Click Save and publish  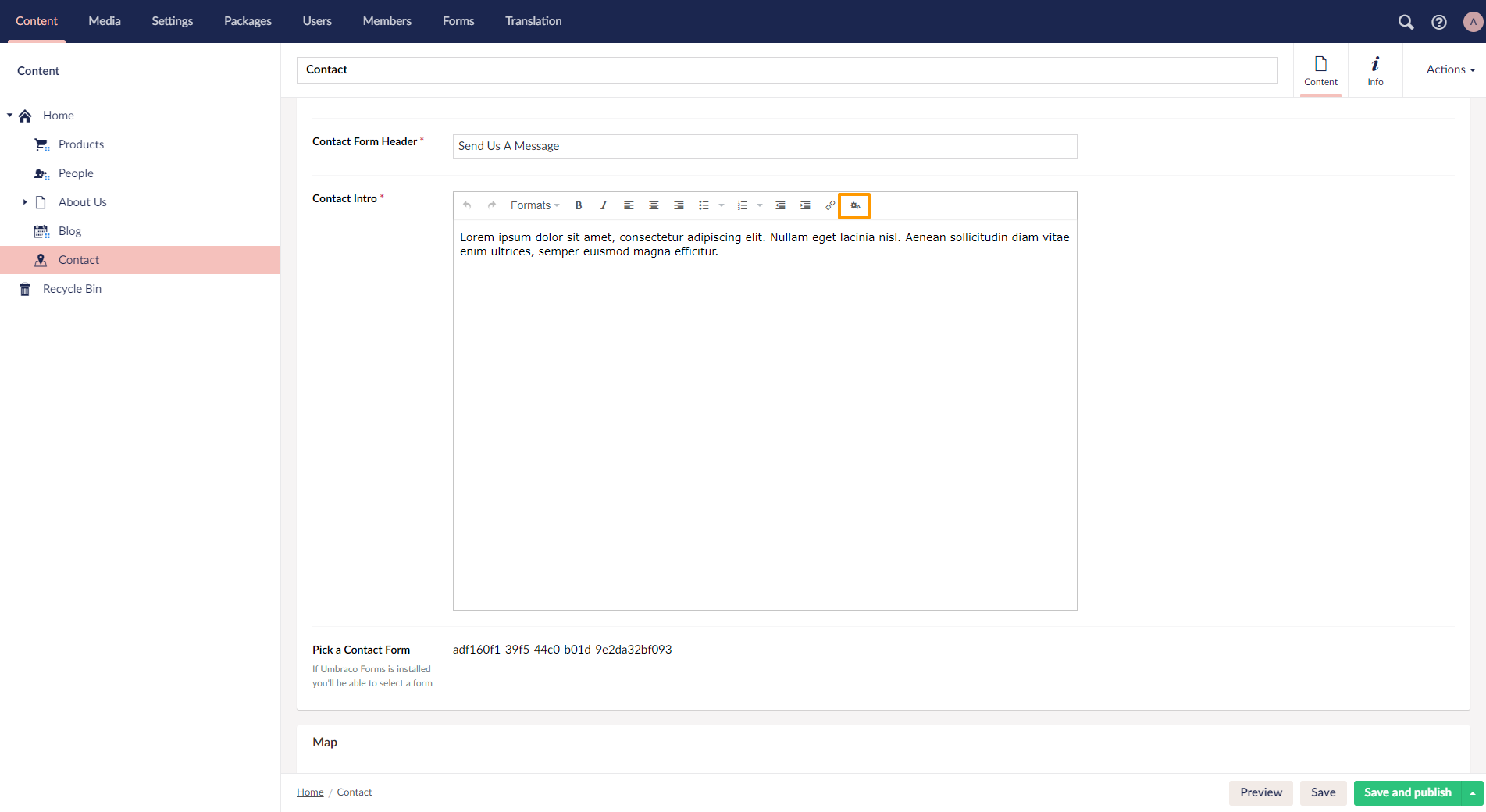pos(1408,792)
